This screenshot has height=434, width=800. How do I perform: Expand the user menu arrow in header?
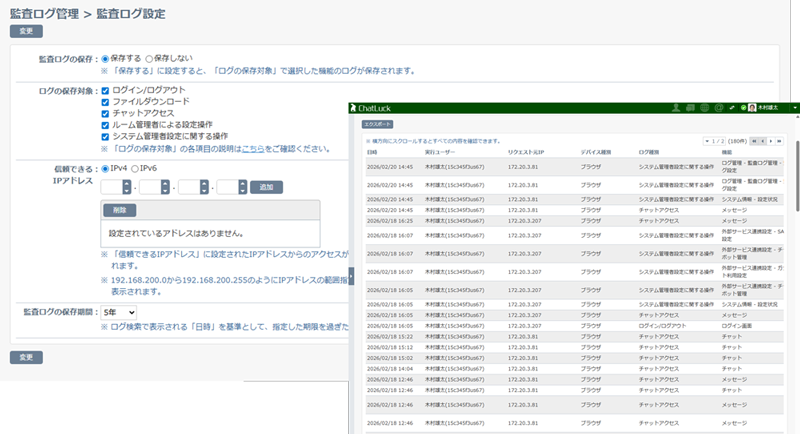793,108
